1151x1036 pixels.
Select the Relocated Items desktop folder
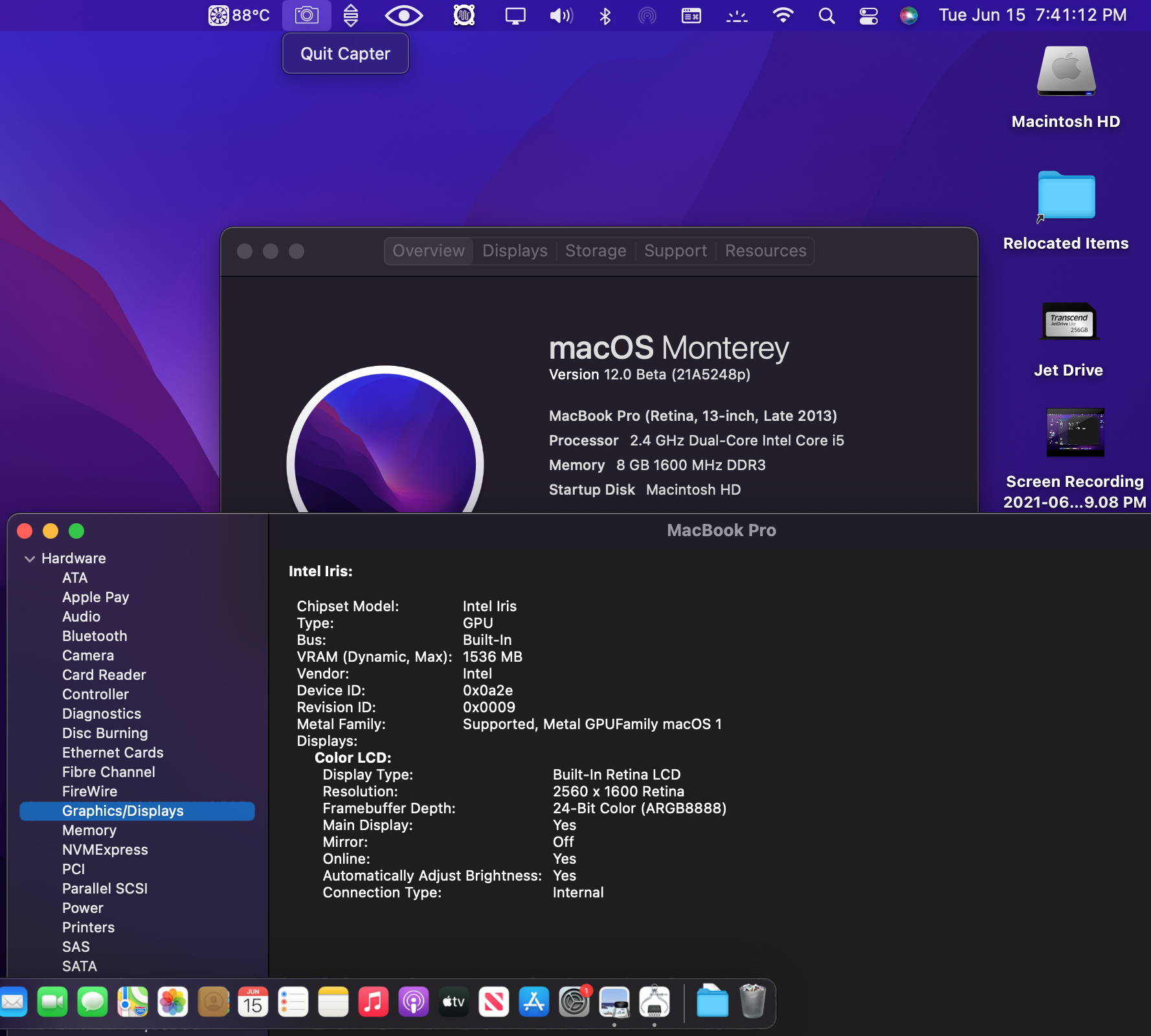click(1066, 196)
